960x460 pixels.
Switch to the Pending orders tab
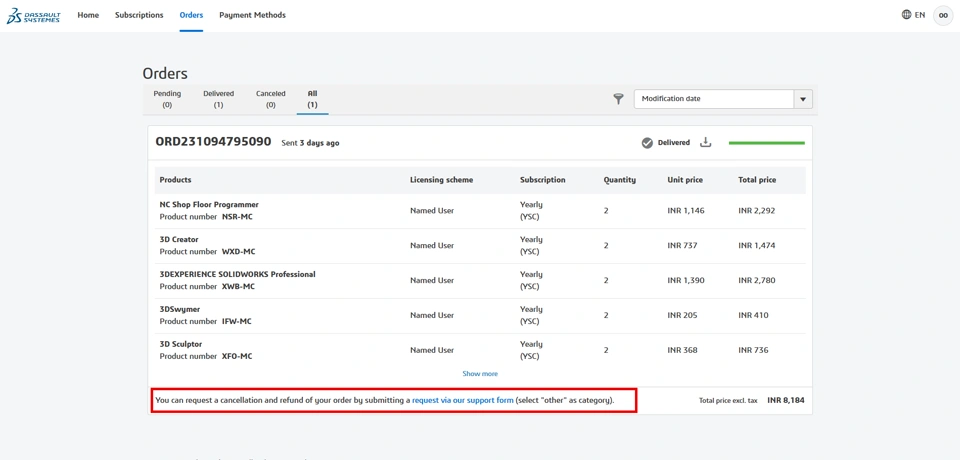[x=167, y=98]
